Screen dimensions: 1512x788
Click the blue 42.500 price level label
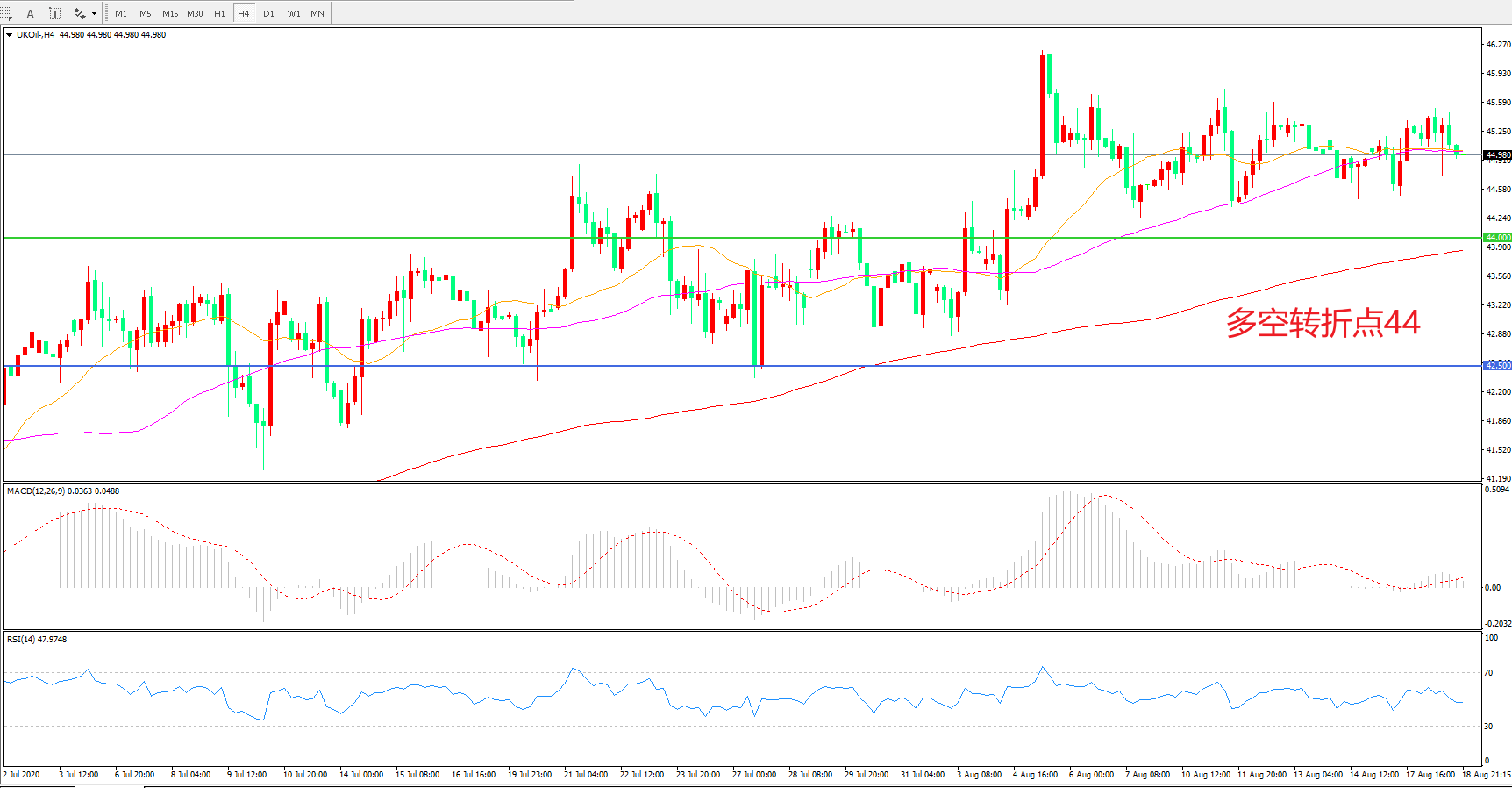point(1496,365)
